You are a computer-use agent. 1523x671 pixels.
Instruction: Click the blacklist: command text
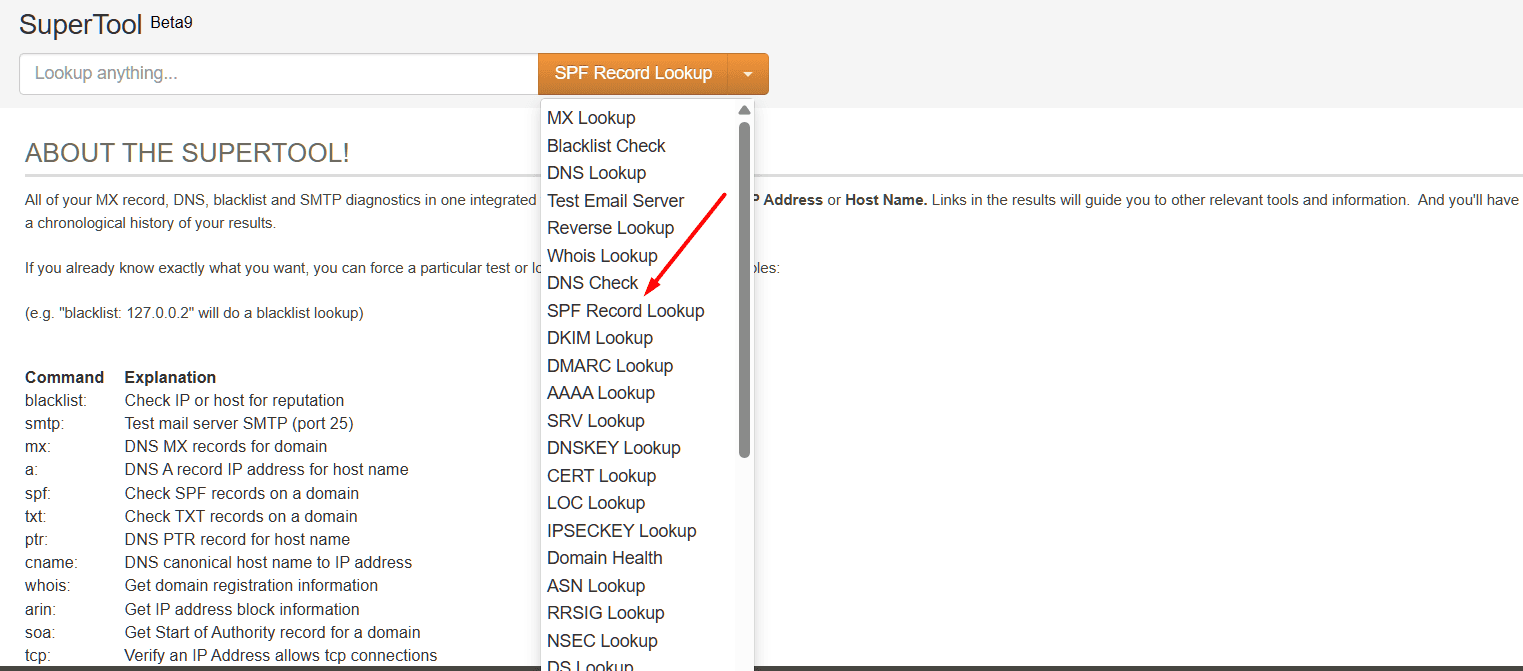(55, 400)
